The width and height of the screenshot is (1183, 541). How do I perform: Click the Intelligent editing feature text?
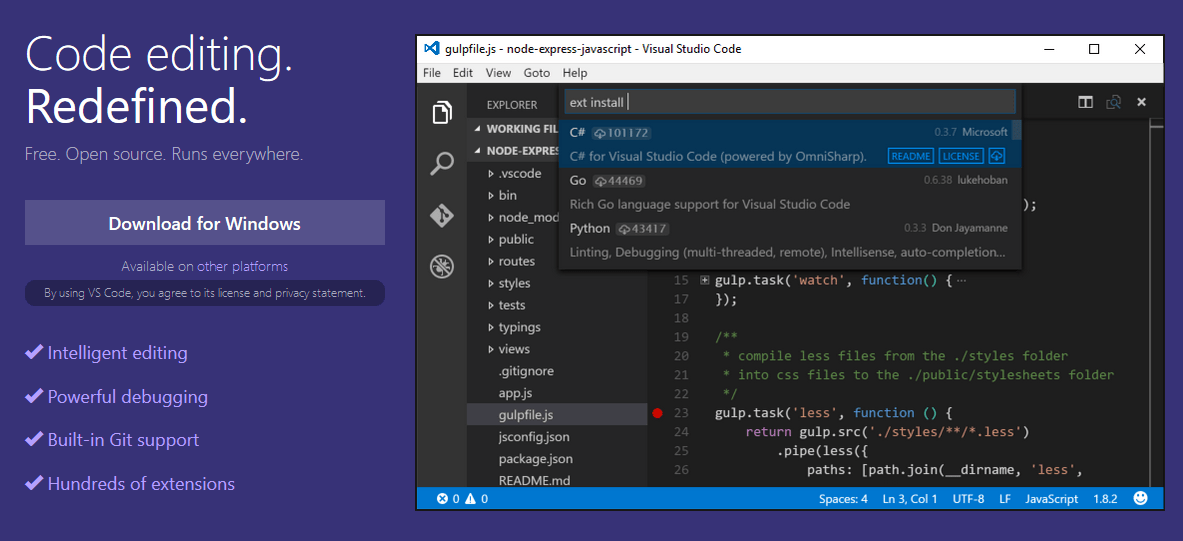[117, 353]
